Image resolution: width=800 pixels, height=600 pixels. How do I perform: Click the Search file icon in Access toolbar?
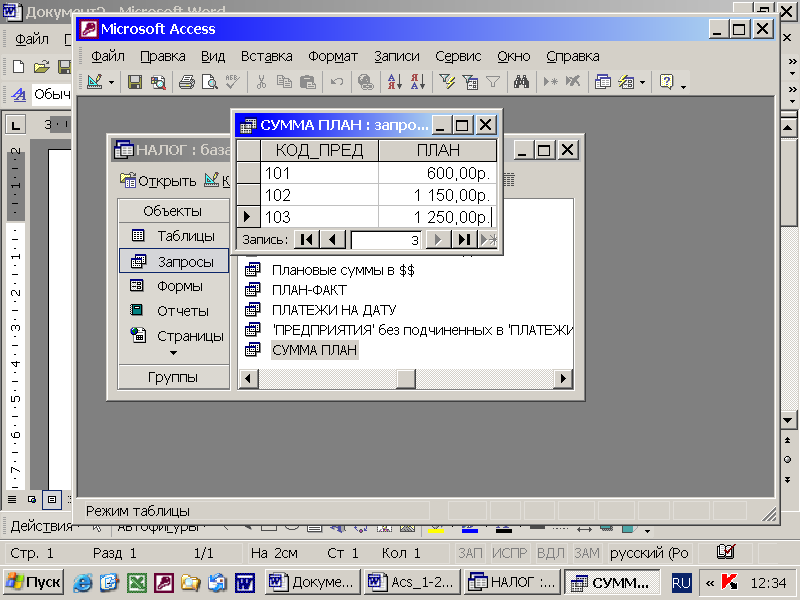click(x=159, y=82)
